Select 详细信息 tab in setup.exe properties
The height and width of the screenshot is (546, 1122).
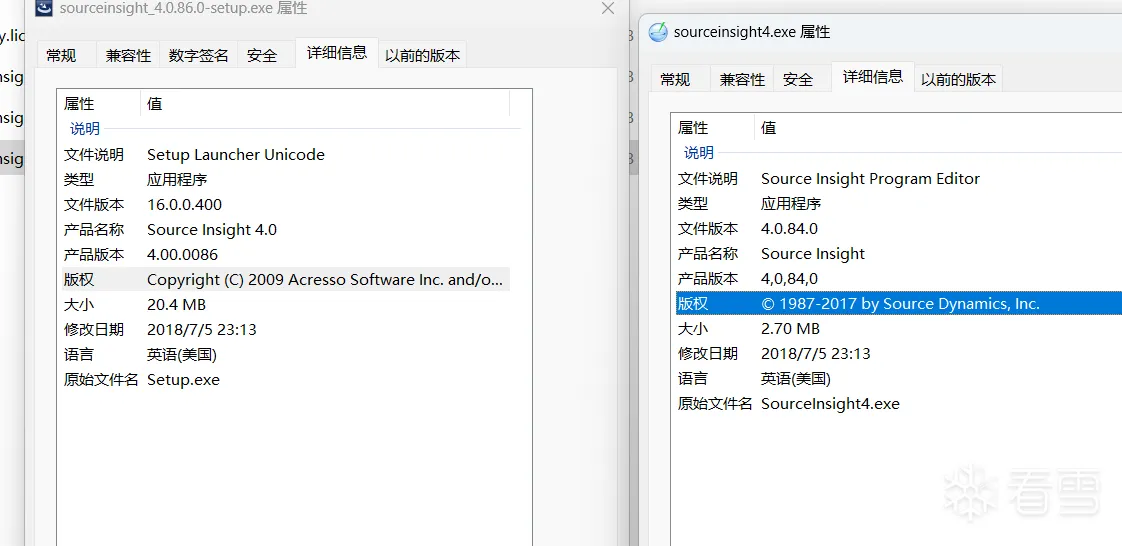click(x=336, y=53)
